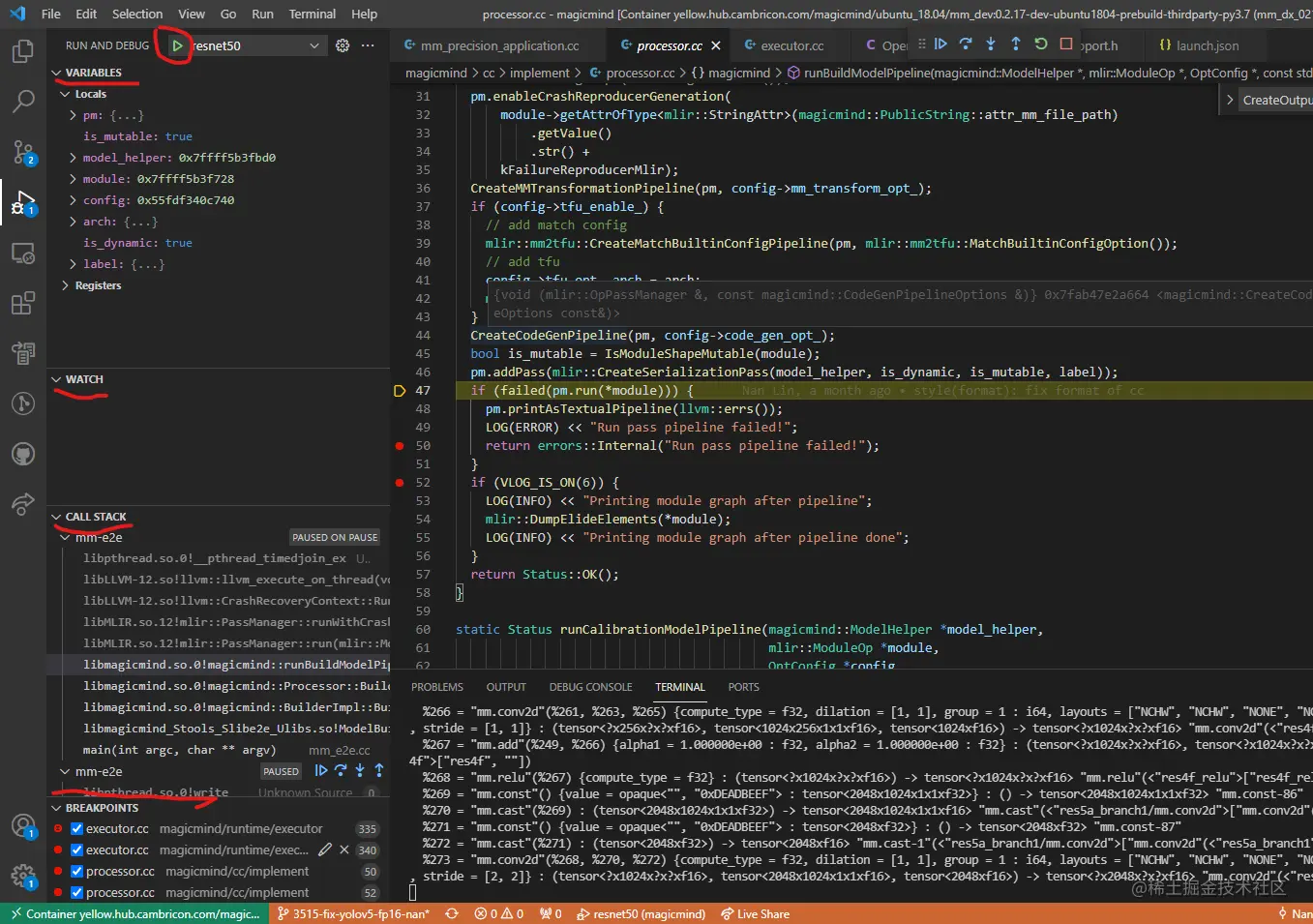Click Step Over in the debug toolbar
This screenshot has height=924, width=1313.
(x=966, y=45)
